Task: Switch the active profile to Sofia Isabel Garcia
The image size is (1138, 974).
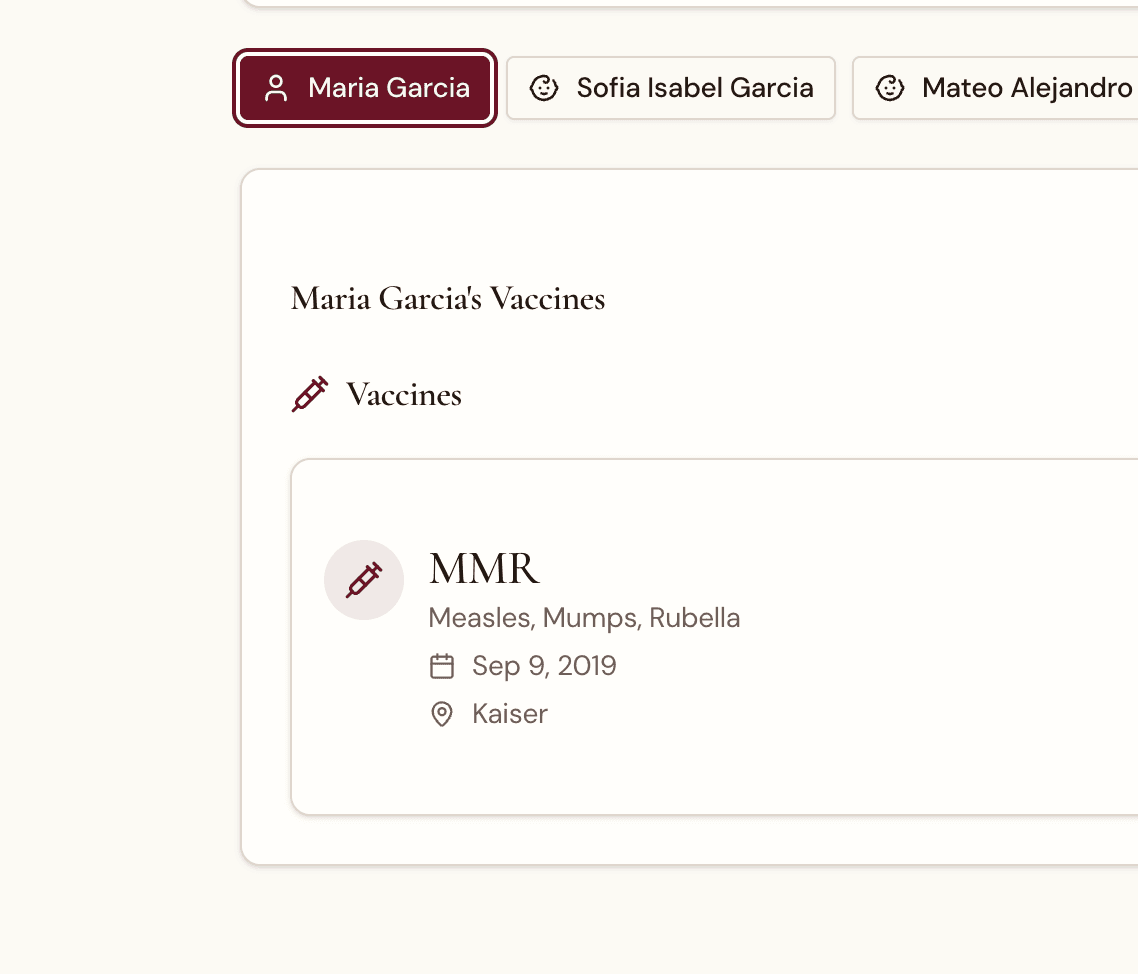Action: coord(671,88)
